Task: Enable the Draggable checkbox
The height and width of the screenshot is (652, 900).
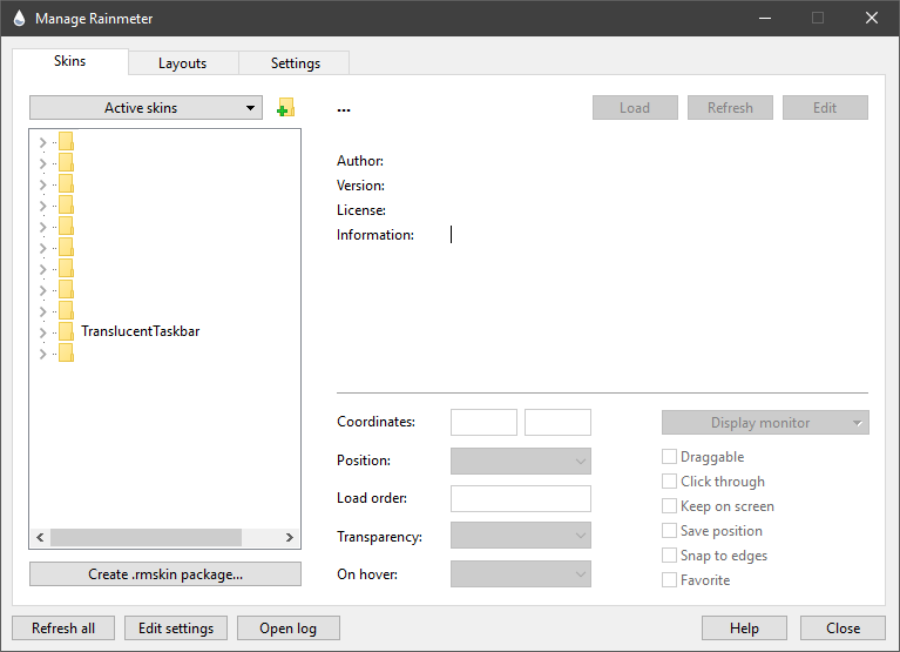Action: [669, 457]
